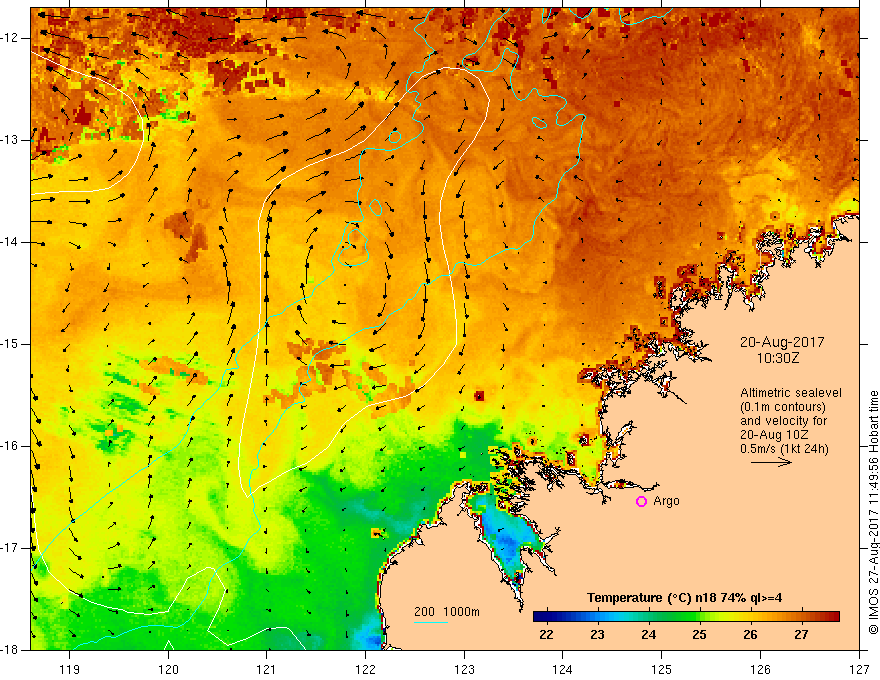Image resolution: width=880 pixels, height=680 pixels.
Task: Click the time '10:30Z' text
Action: [x=777, y=358]
